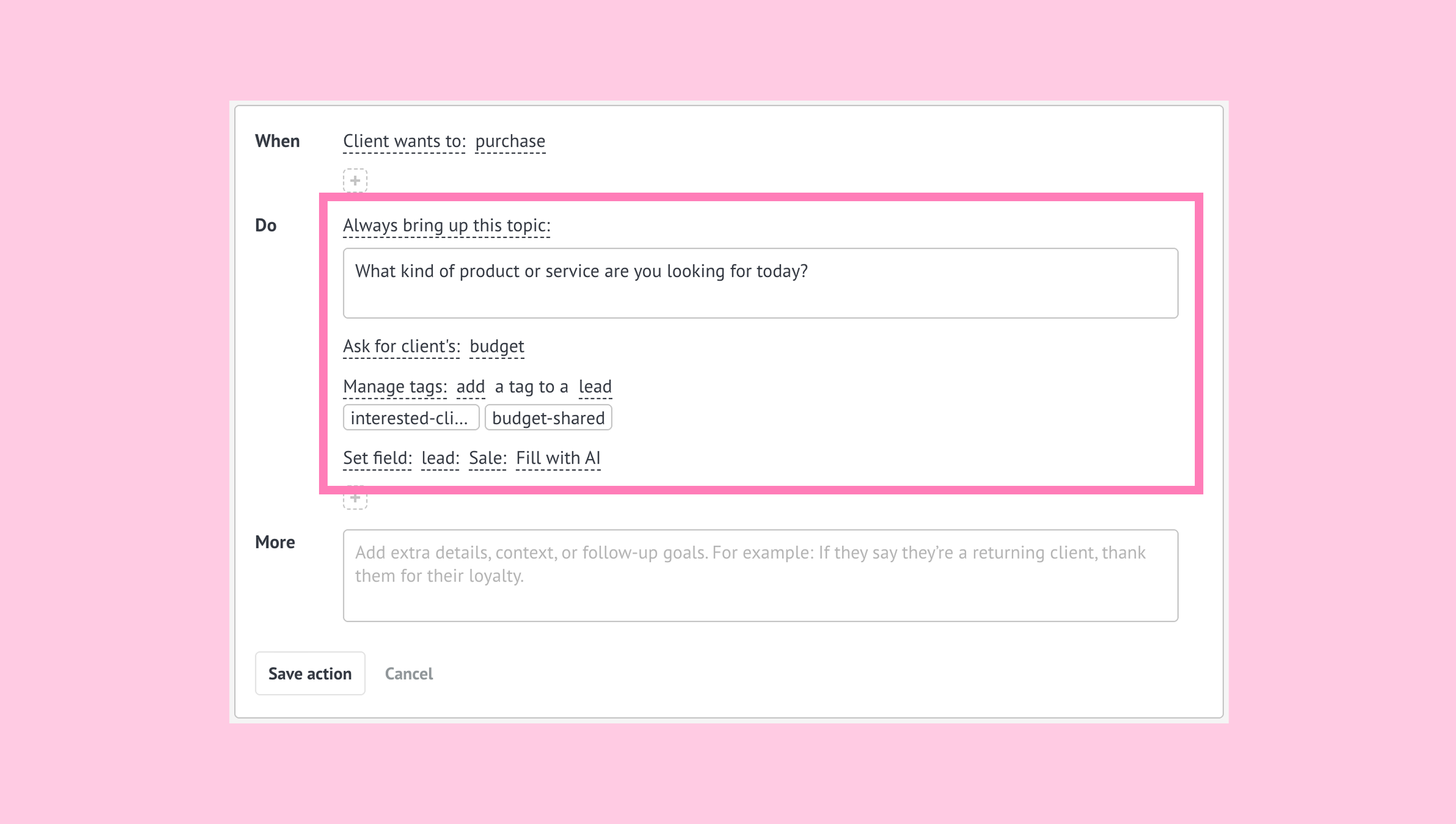Image resolution: width=1456 pixels, height=824 pixels.
Task: Open the 'Manage tags:' action dropdown
Action: pos(395,386)
